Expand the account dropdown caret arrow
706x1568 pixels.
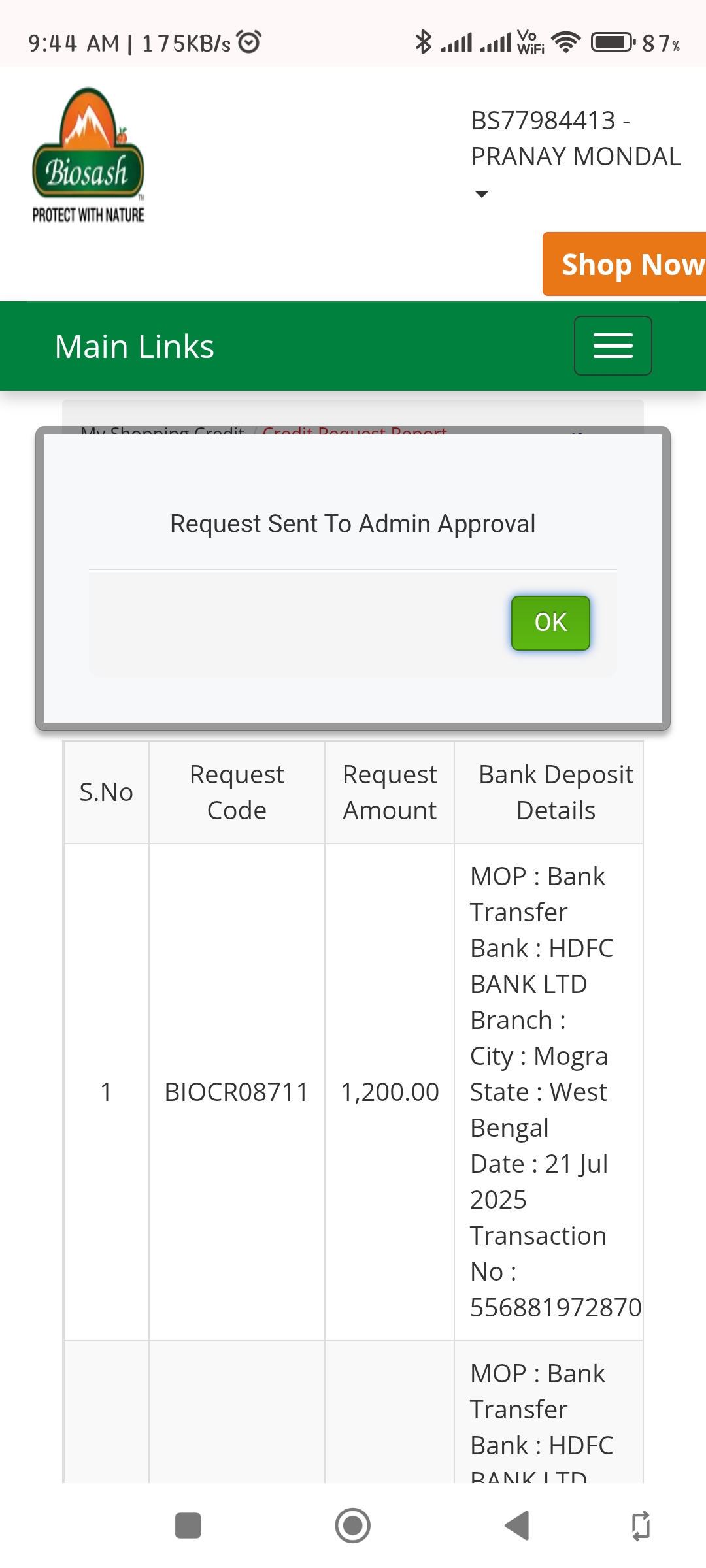point(482,194)
